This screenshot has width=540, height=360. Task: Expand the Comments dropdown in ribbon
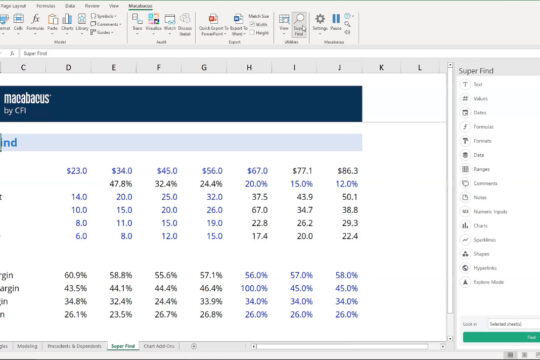coord(106,24)
